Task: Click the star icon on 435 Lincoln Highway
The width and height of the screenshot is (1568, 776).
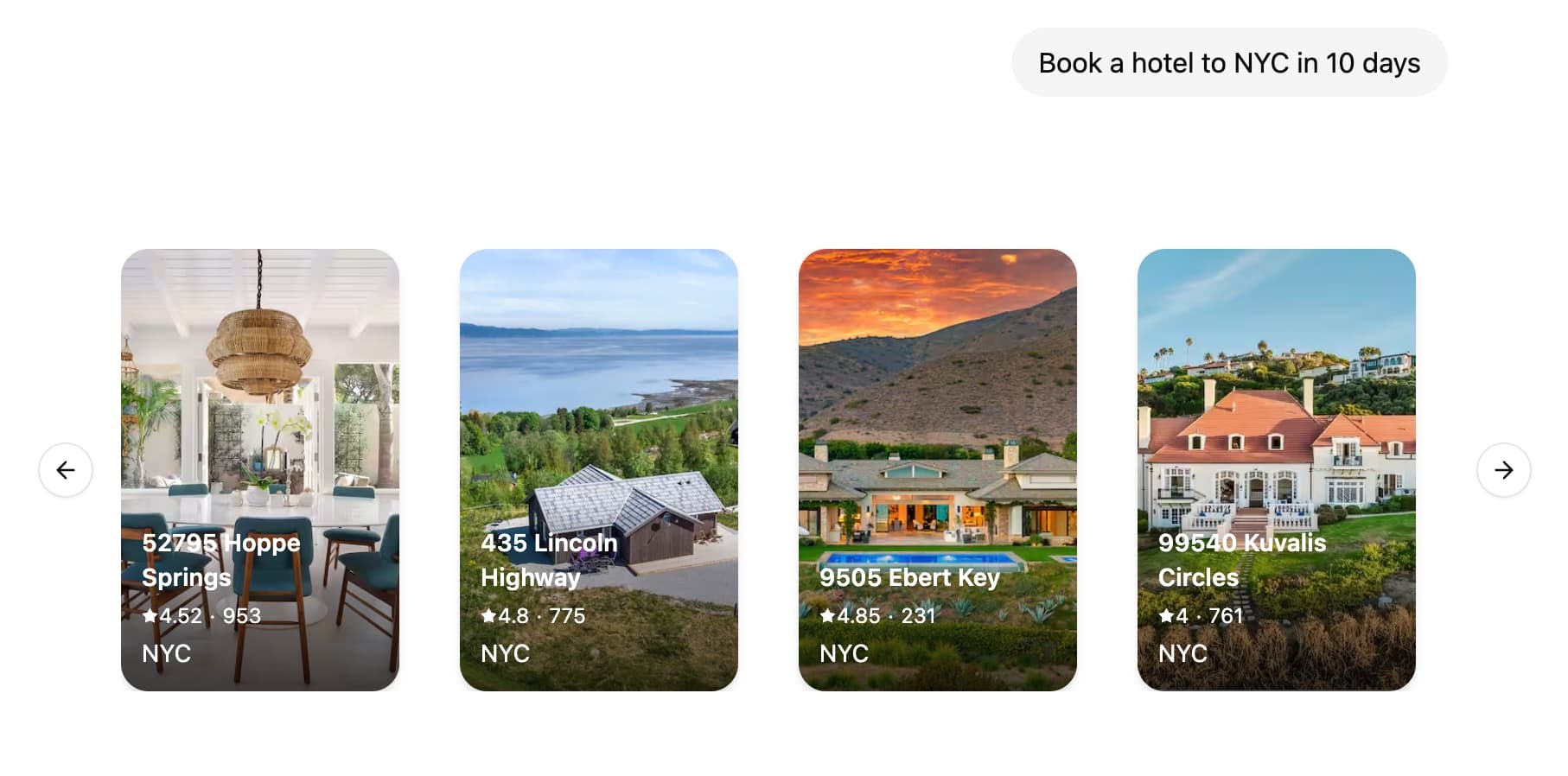Action: tap(488, 616)
